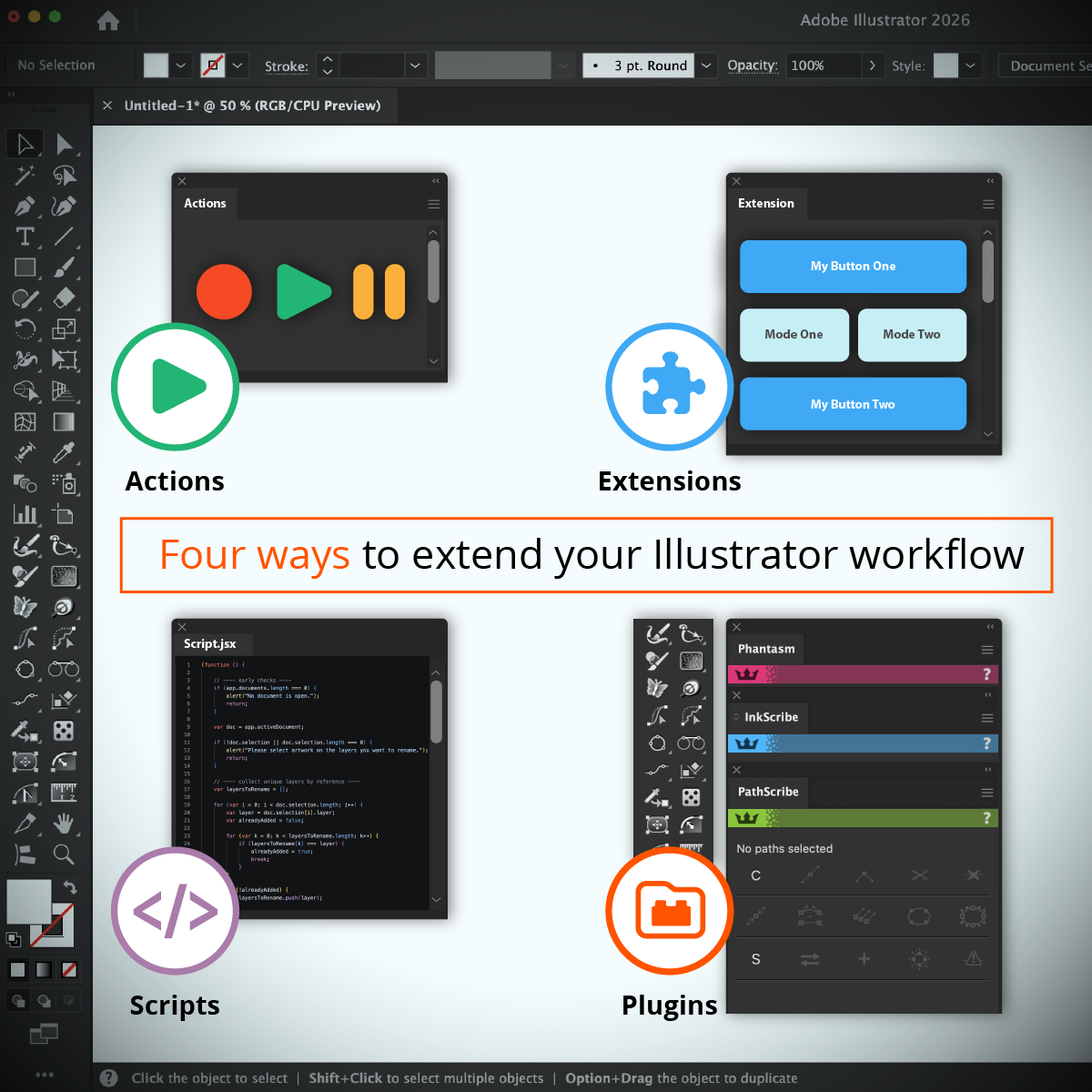Viewport: 1092px width, 1092px height.
Task: Open Edit Toolbar three dots
Action: (45, 1075)
